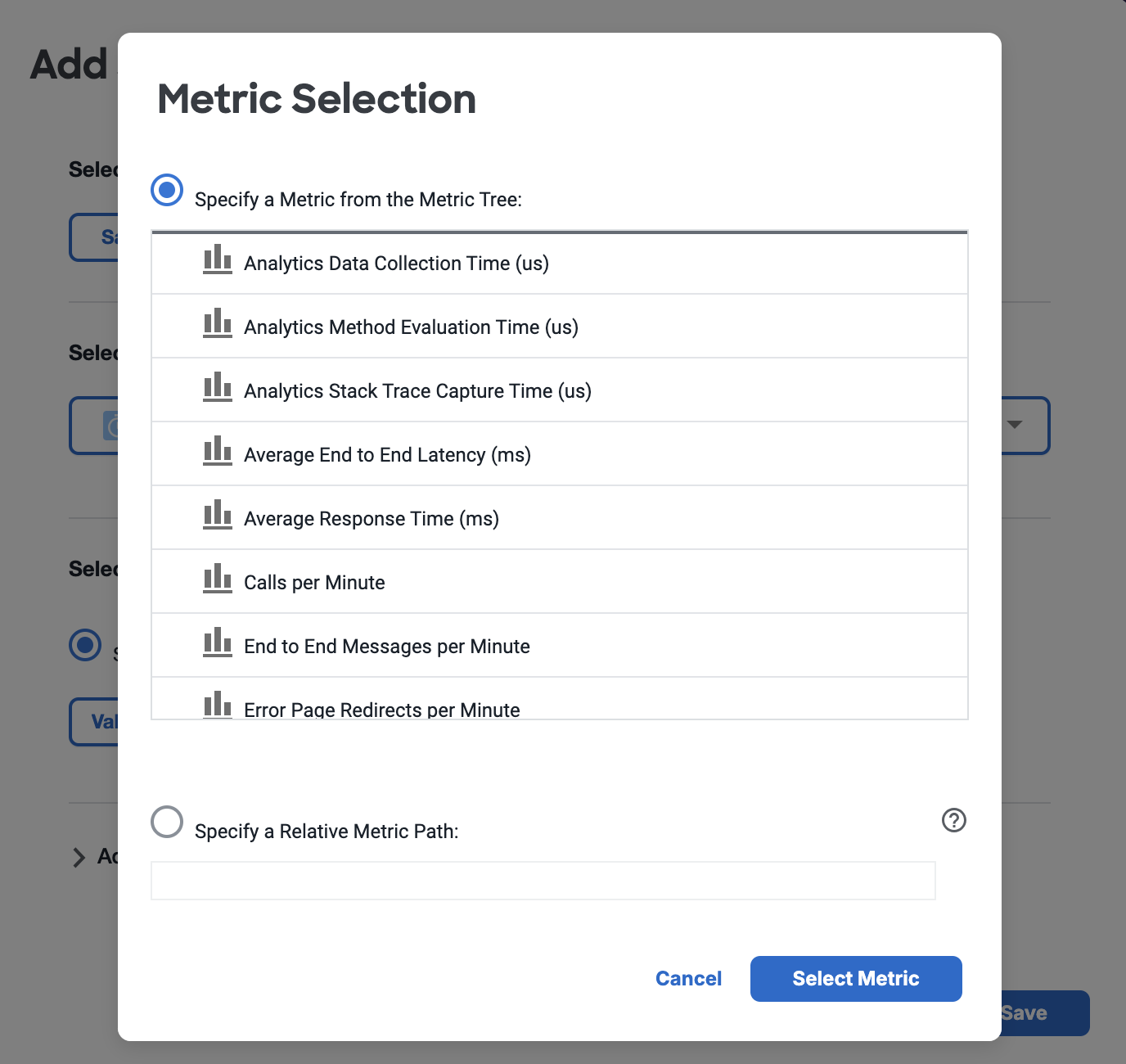Choose the Specify a Relative Metric Path radio button
Screen dimensions: 1126x1064
point(167,822)
